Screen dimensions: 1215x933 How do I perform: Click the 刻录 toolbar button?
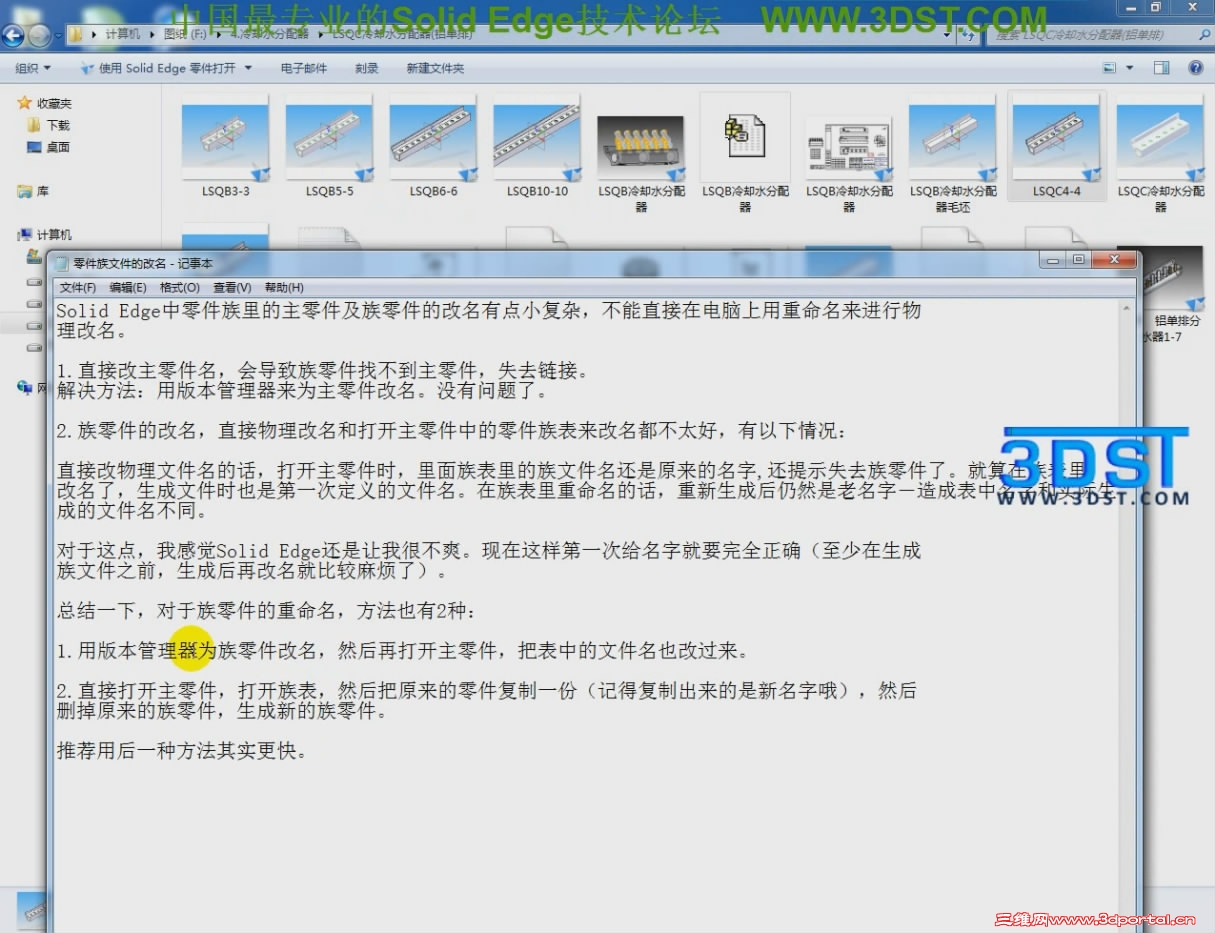coord(367,68)
